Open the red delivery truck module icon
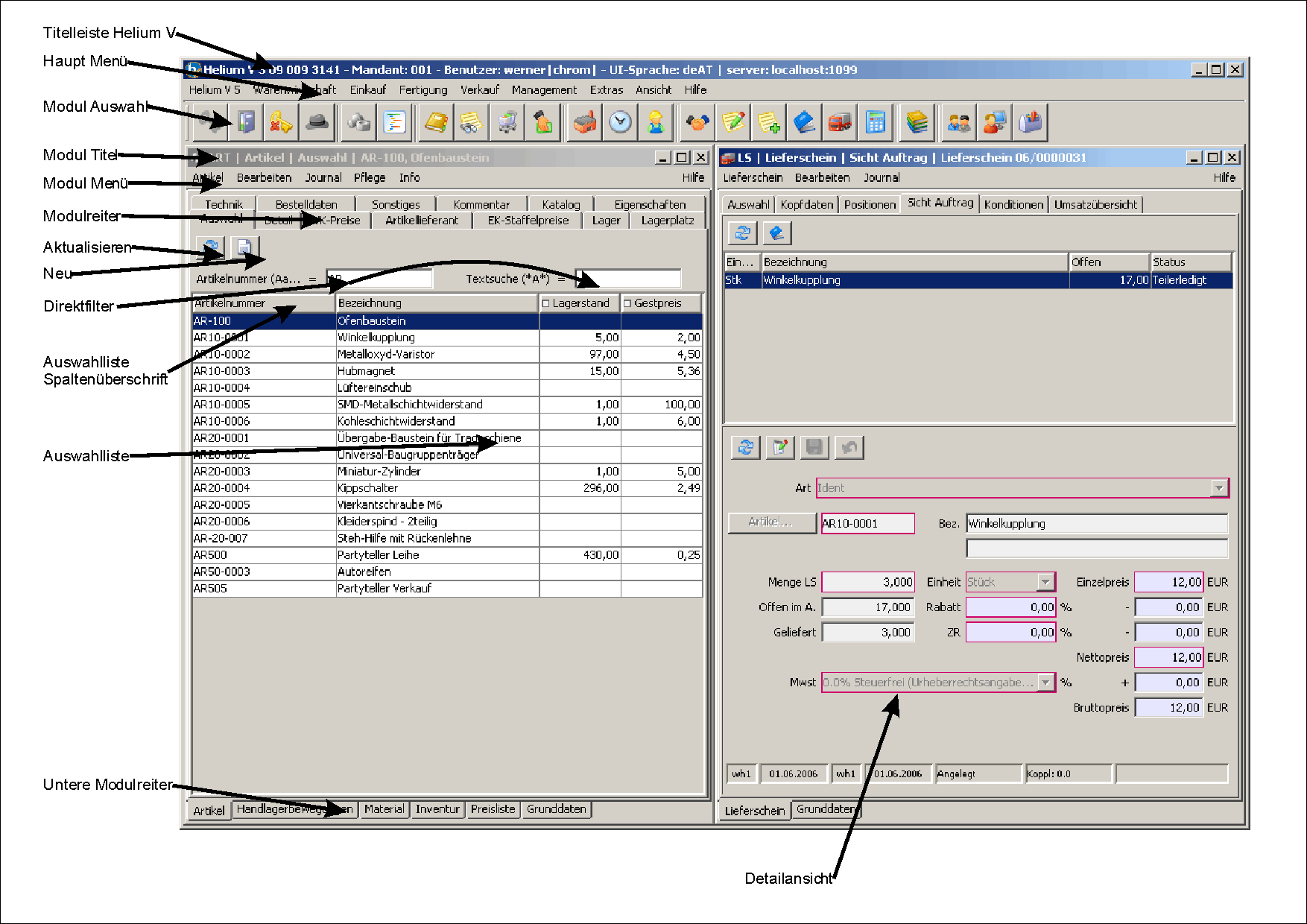 tap(840, 122)
